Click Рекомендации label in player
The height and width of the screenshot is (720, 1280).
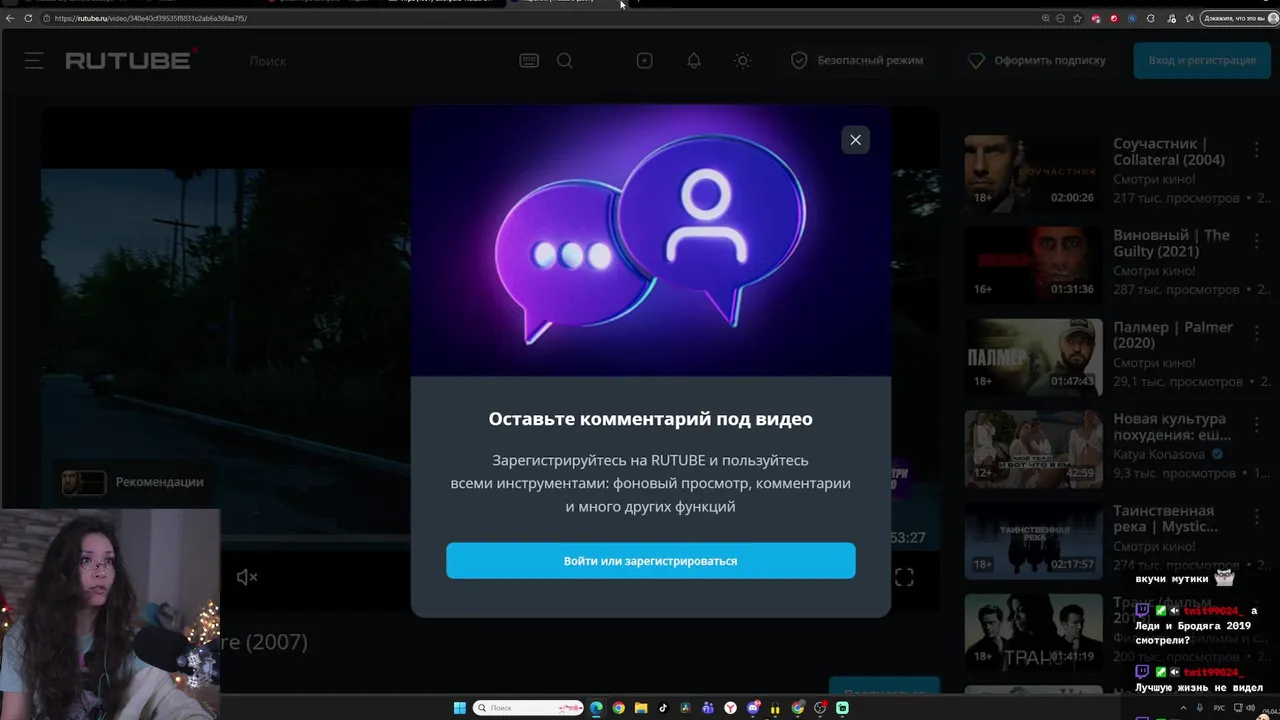(160, 482)
